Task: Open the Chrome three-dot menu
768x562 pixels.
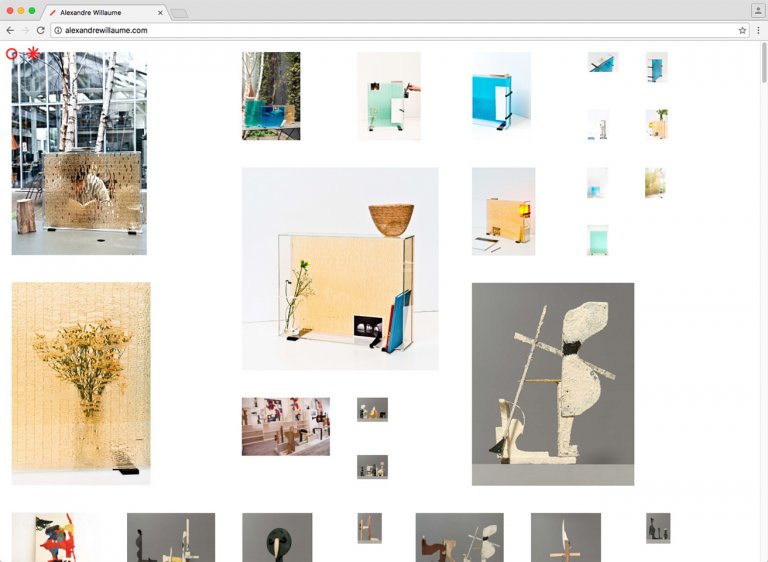Action: coord(758,31)
